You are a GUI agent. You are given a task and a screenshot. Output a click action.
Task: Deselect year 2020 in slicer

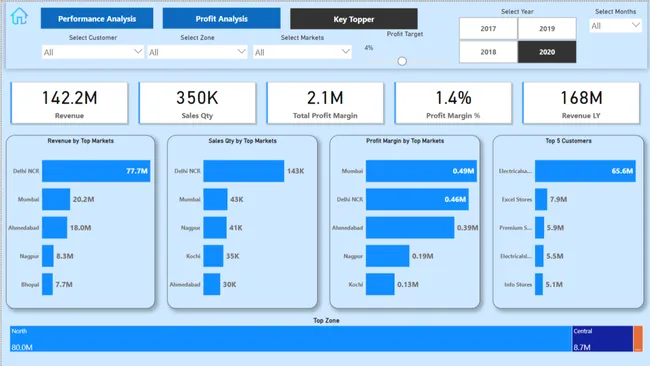pos(547,52)
